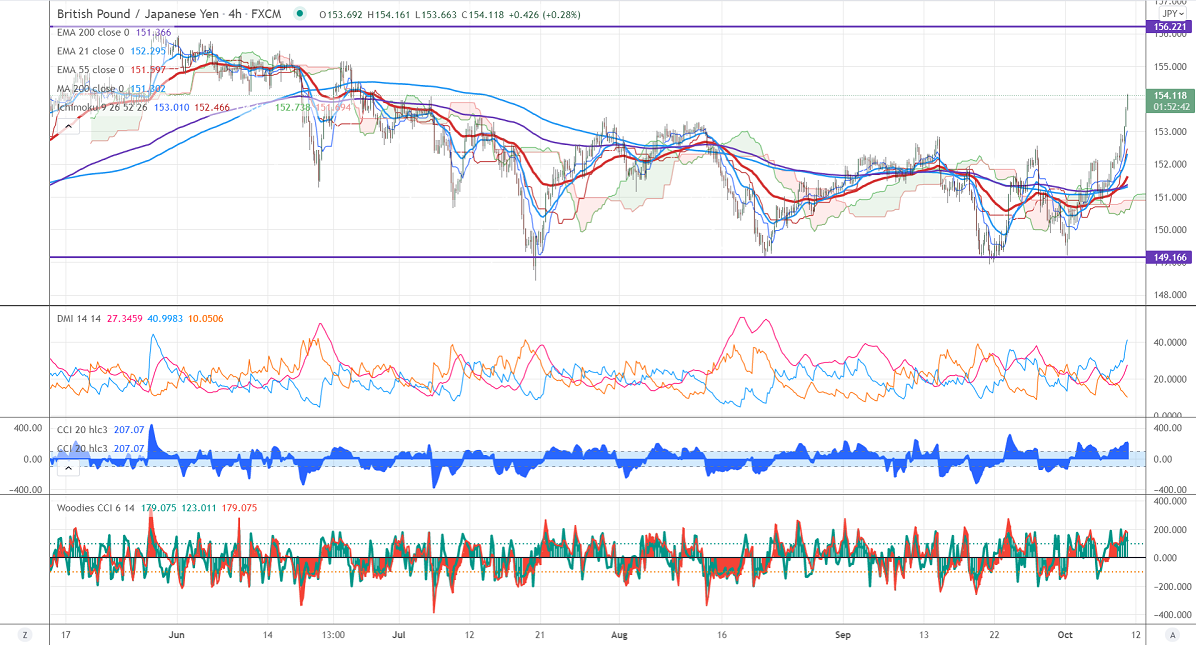The width and height of the screenshot is (1196, 645).
Task: Click the DMI value 27.3459
Action: tap(124, 319)
